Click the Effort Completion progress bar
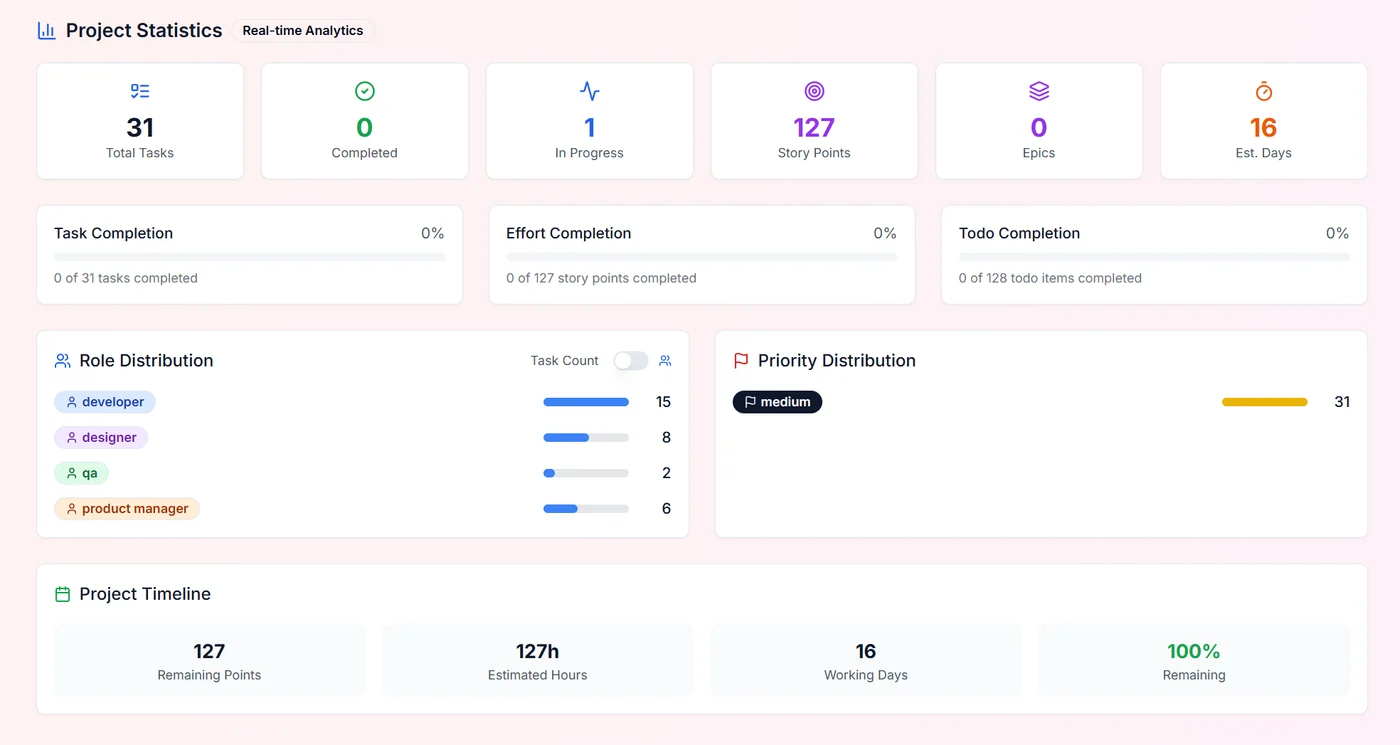The width and height of the screenshot is (1400, 745). 702,257
